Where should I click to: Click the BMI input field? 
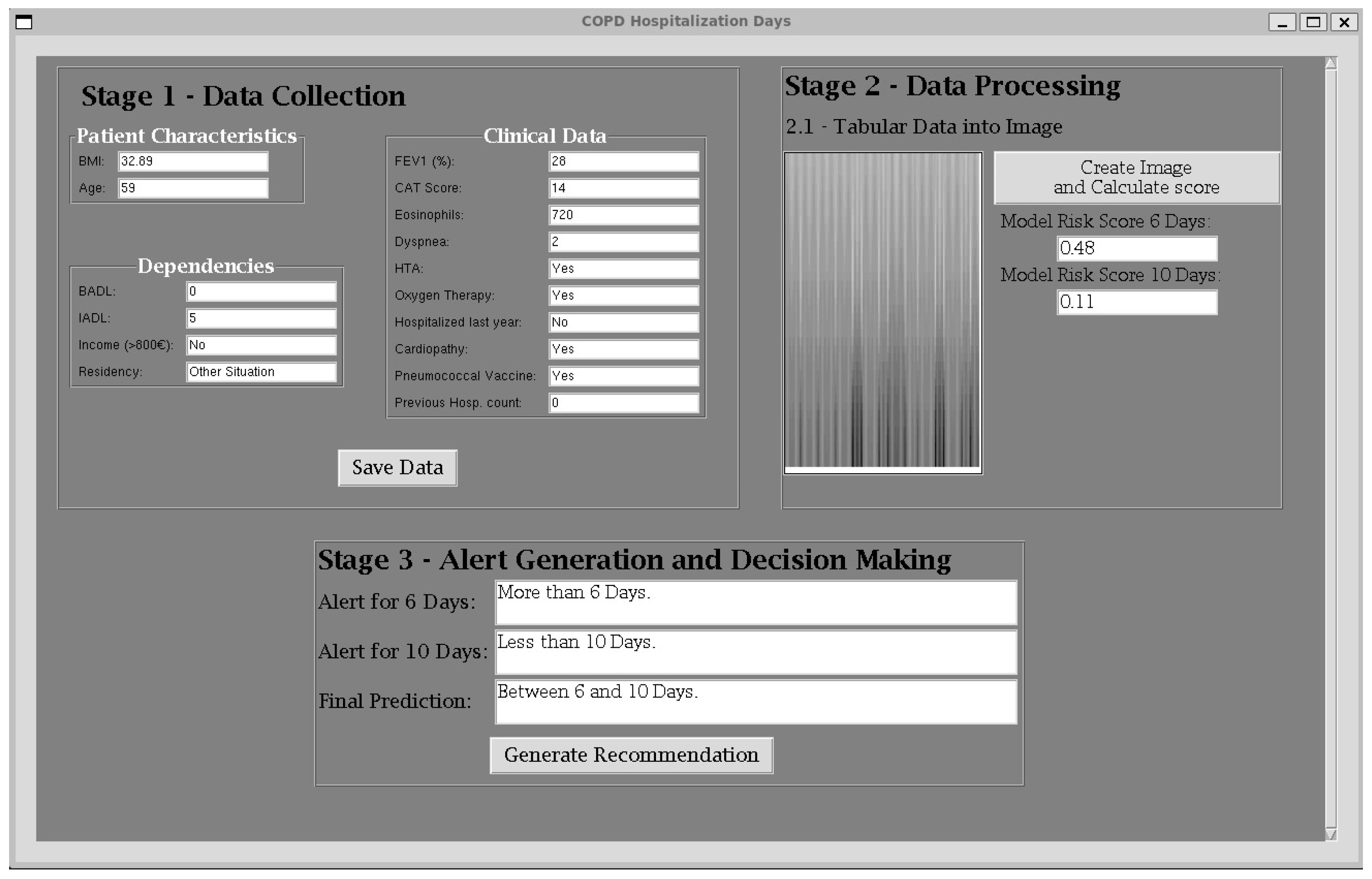click(x=193, y=161)
